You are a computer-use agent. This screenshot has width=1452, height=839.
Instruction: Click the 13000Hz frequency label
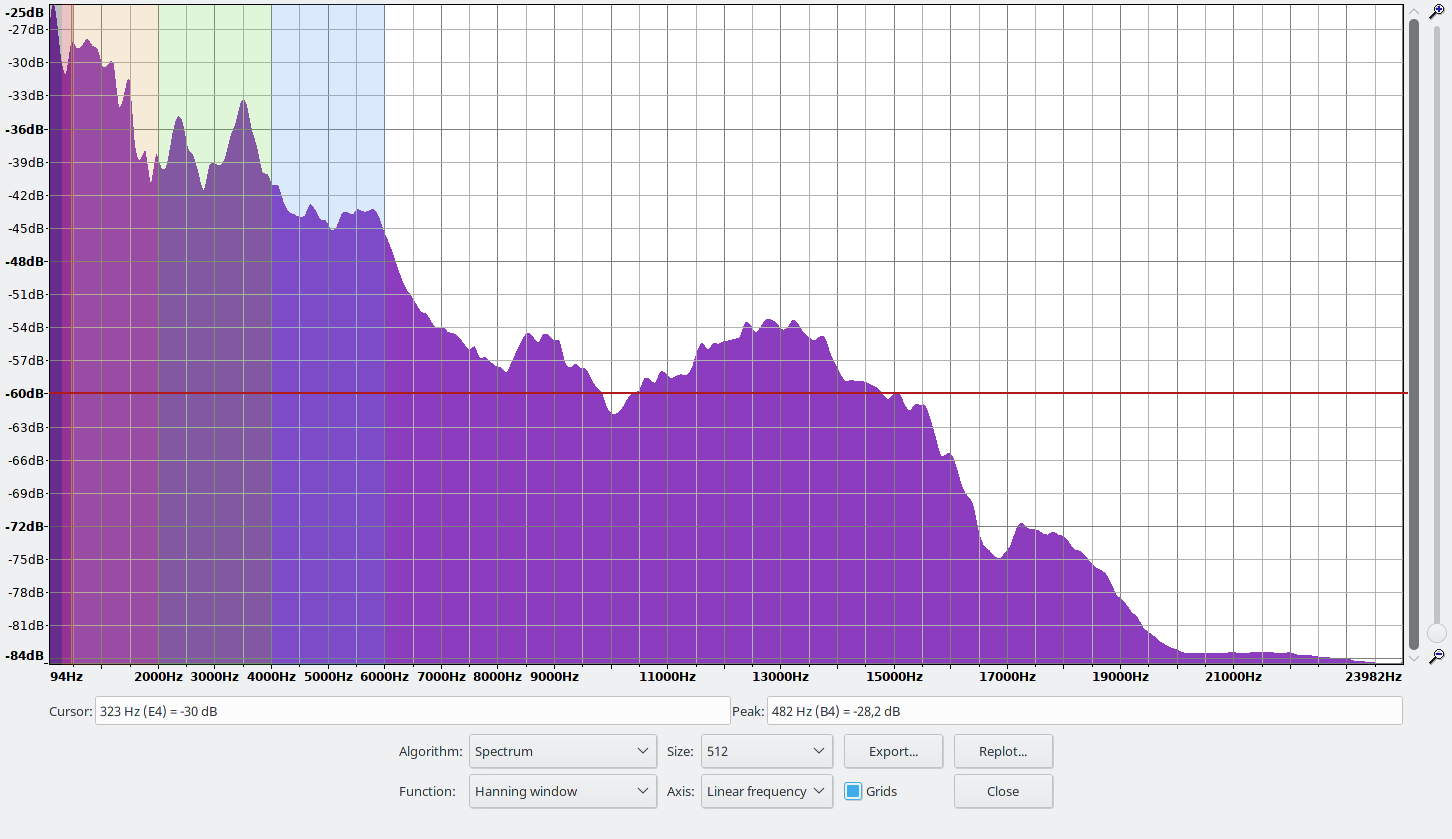780,677
